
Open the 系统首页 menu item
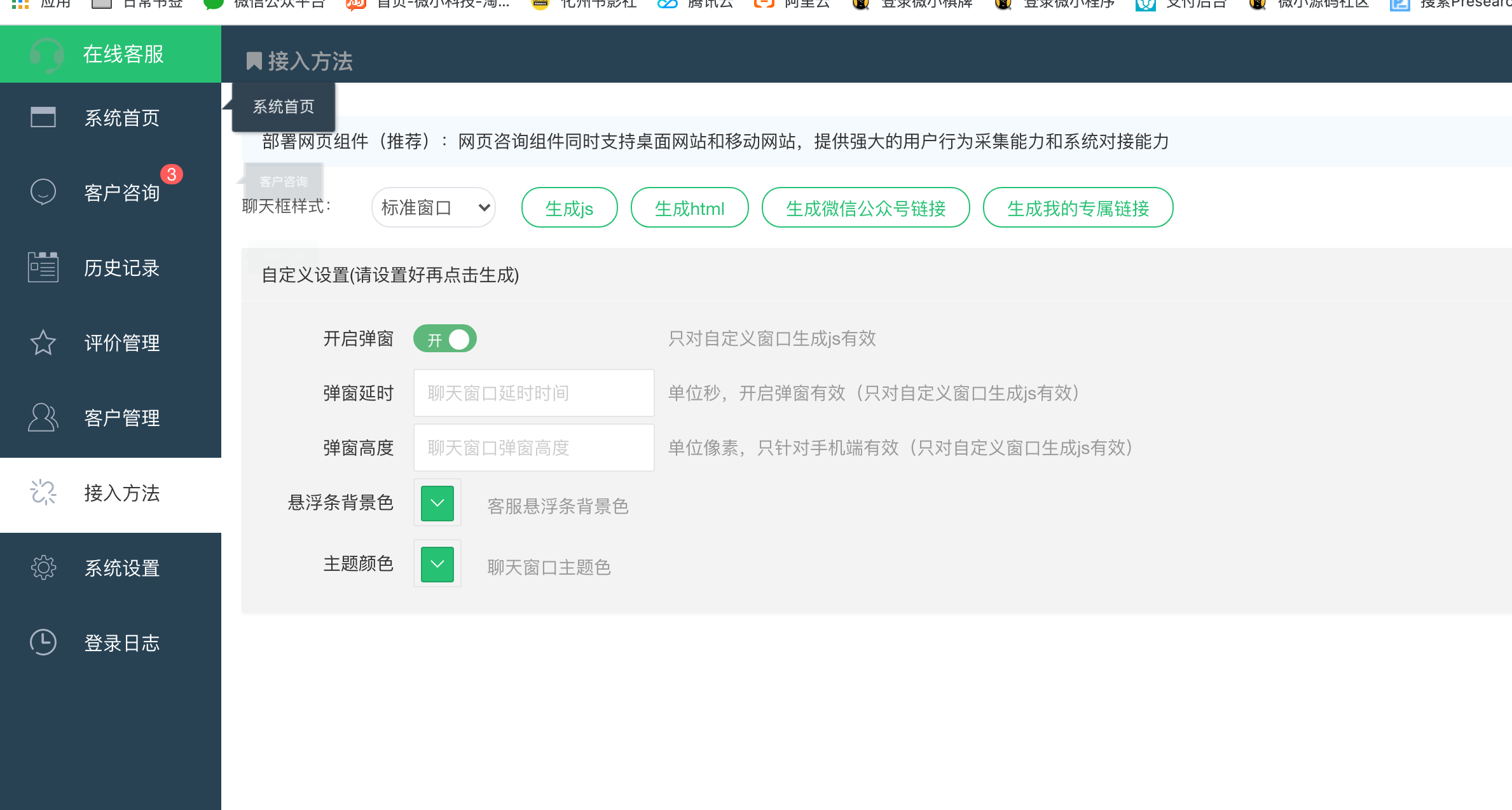click(x=111, y=118)
